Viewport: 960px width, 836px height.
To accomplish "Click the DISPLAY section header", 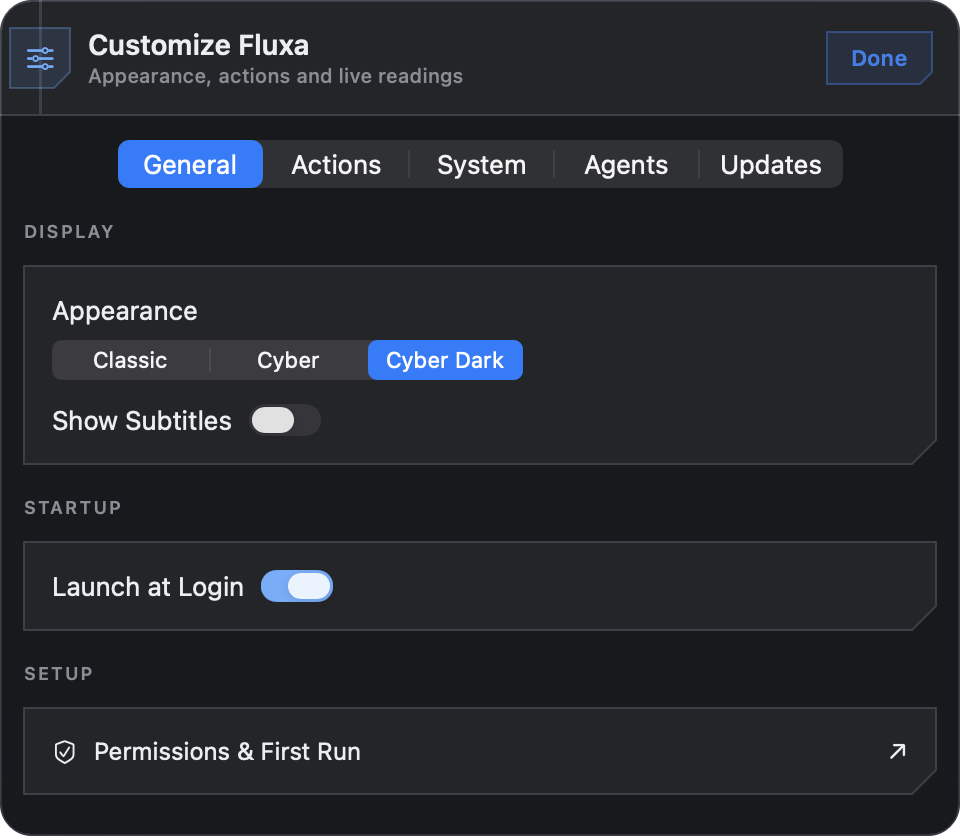I will pyautogui.click(x=69, y=232).
